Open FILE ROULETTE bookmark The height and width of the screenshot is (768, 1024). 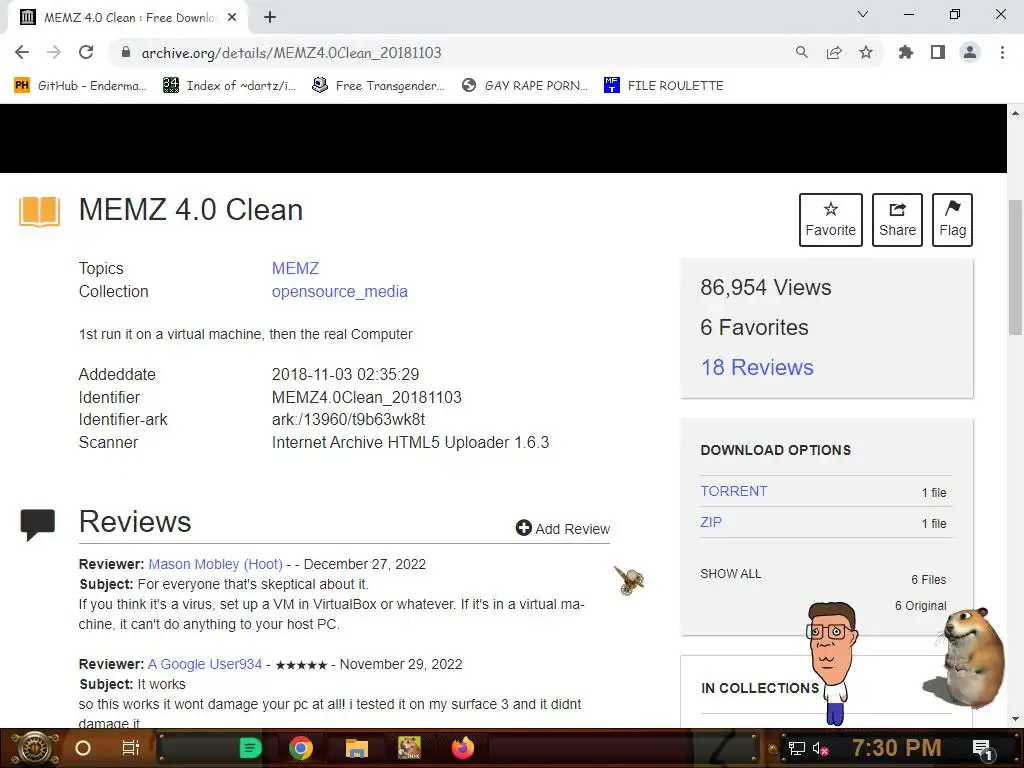664,85
